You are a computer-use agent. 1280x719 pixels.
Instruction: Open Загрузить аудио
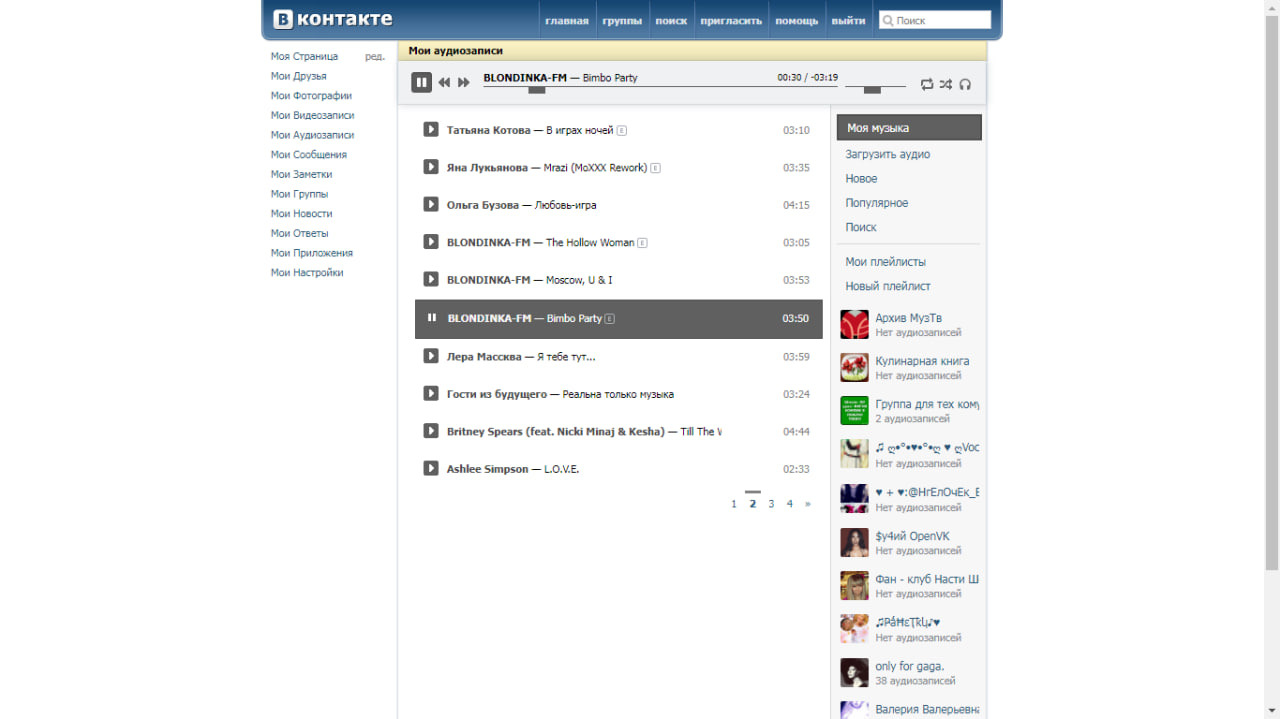coord(888,154)
